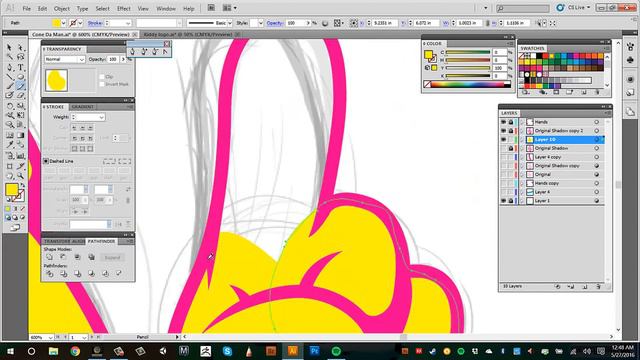Toggle lock on the Original Shadow layer

[511, 148]
